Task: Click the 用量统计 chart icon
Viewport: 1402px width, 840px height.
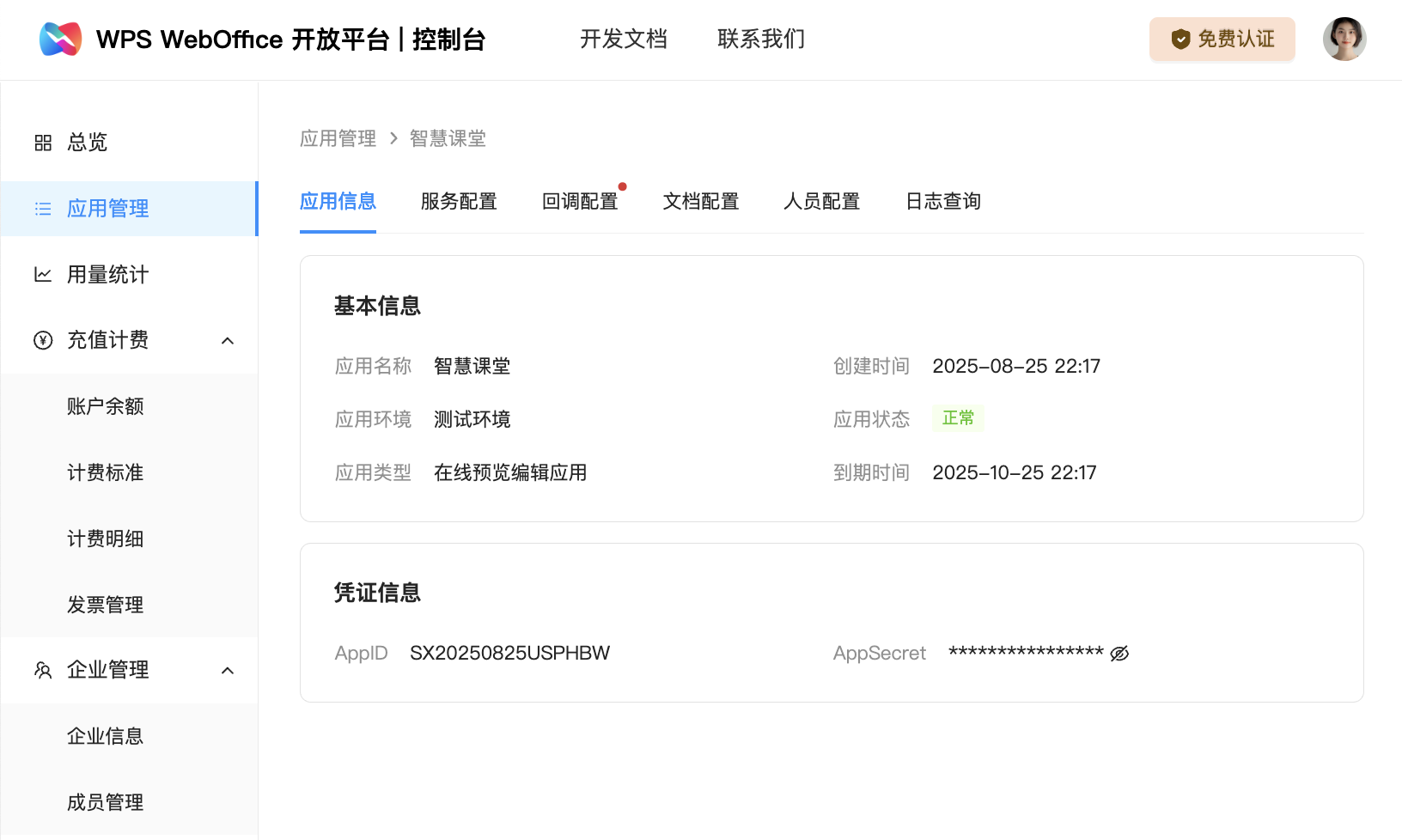Action: [43, 275]
